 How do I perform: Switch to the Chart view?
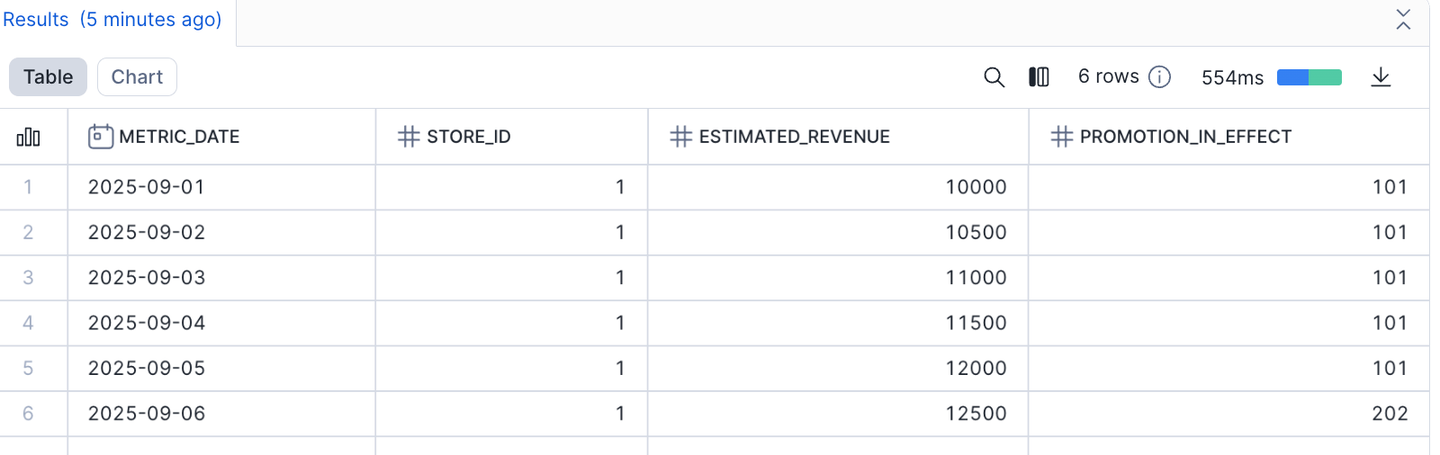[x=137, y=77]
